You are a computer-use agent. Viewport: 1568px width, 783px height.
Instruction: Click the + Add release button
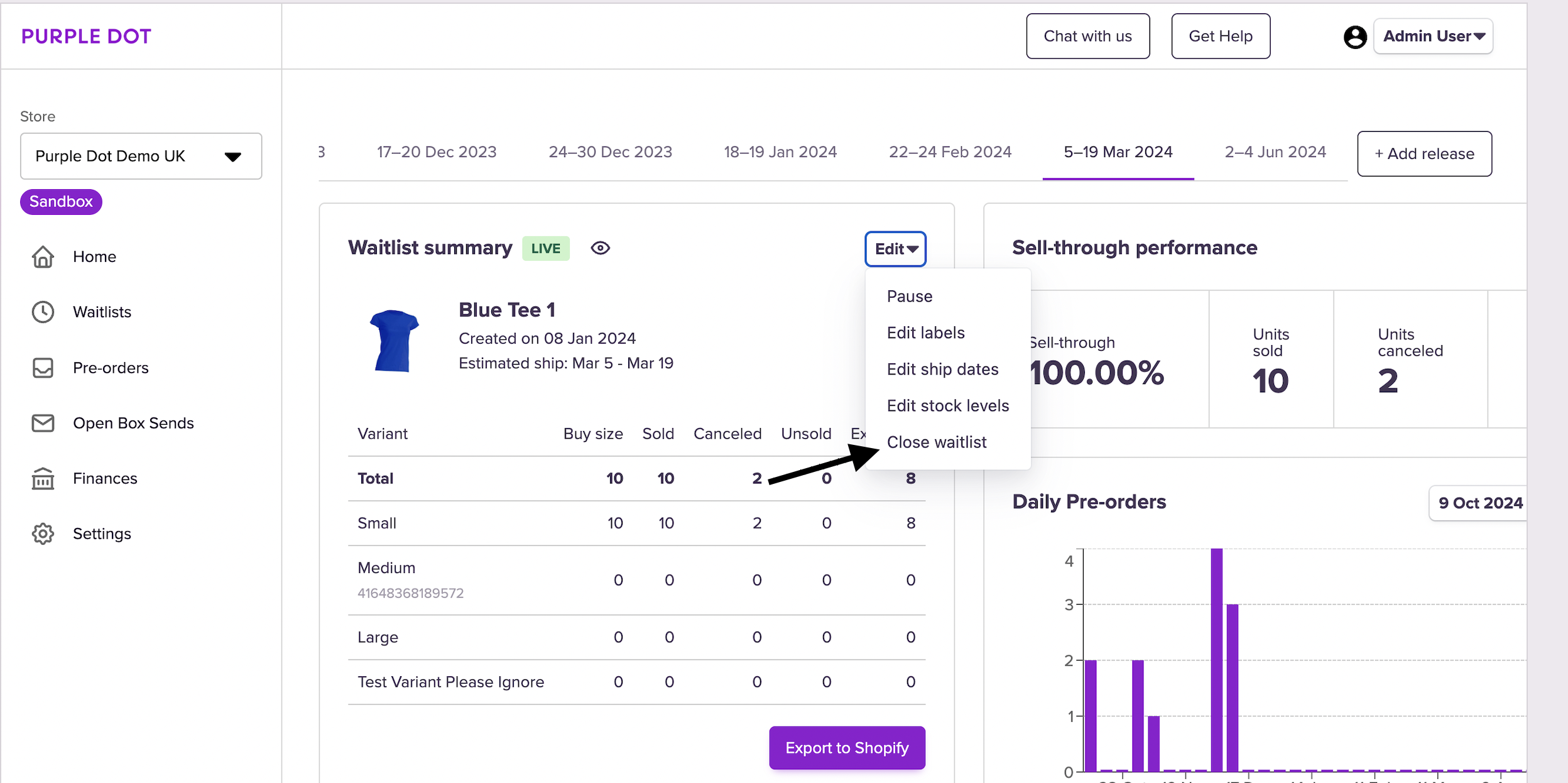(x=1424, y=154)
